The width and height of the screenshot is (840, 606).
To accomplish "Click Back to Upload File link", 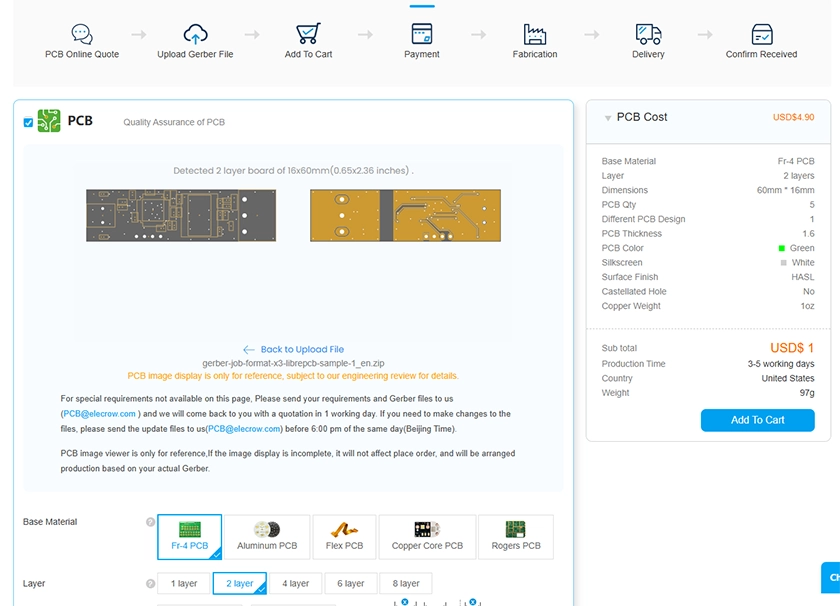I will (x=302, y=349).
